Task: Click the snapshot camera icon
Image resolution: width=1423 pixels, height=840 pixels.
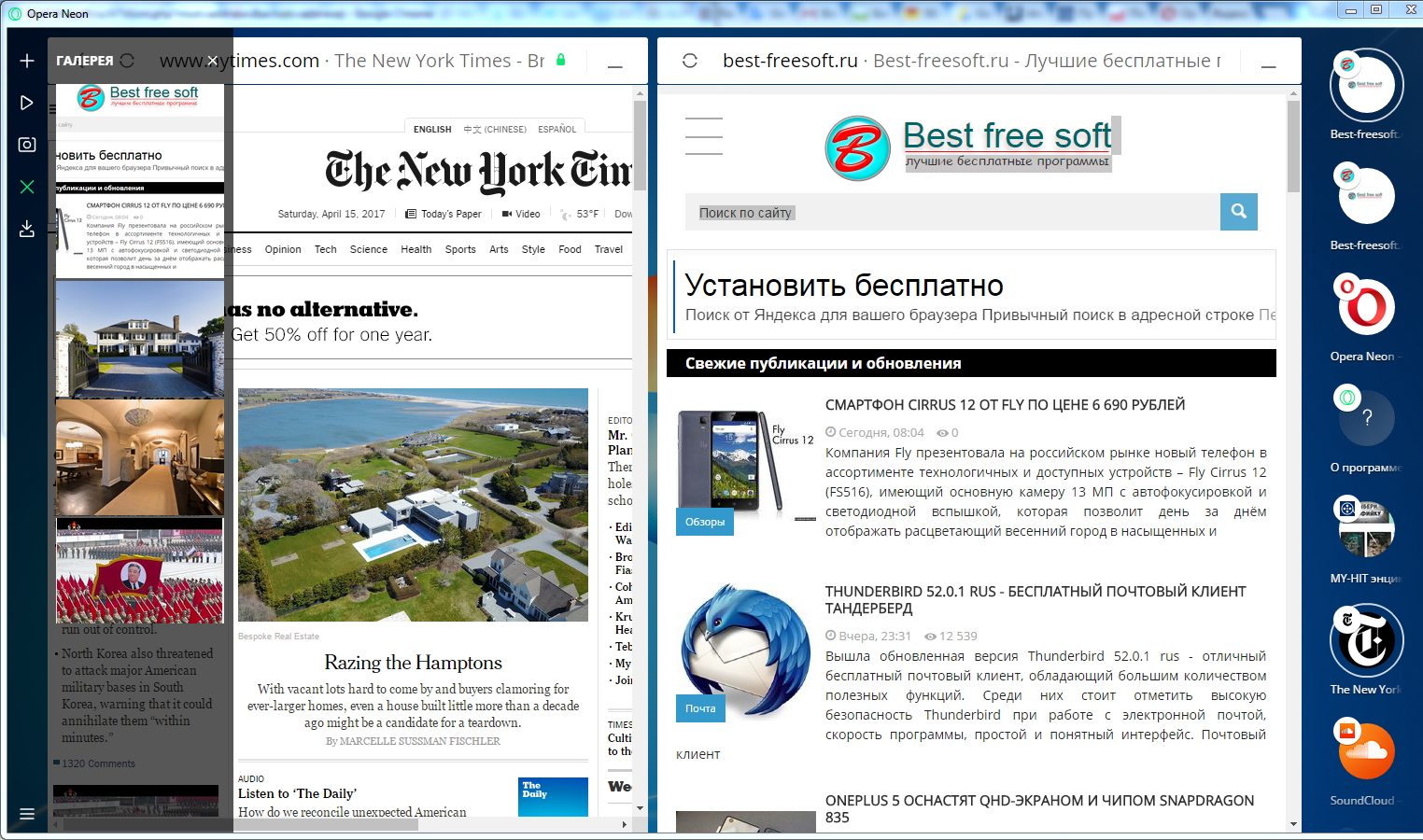Action: tap(27, 145)
